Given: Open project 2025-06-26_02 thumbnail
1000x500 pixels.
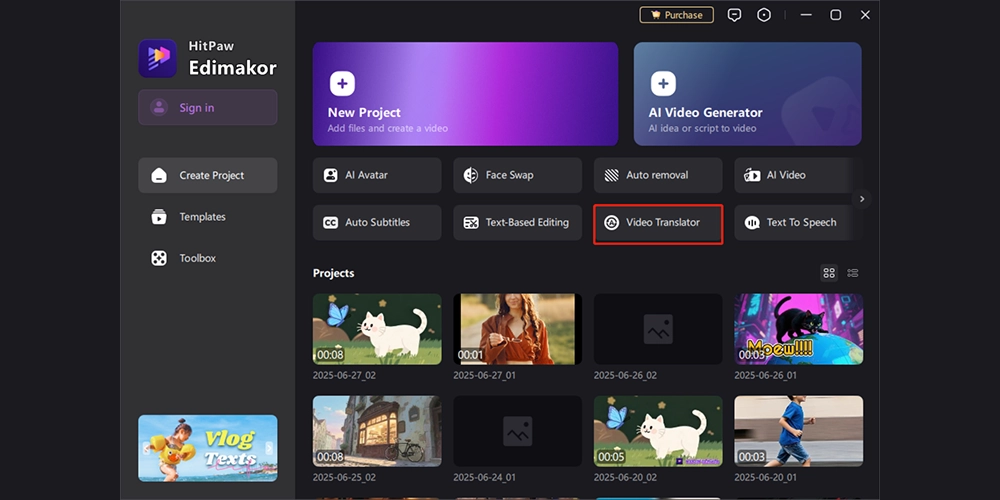Looking at the screenshot, I should (658, 329).
